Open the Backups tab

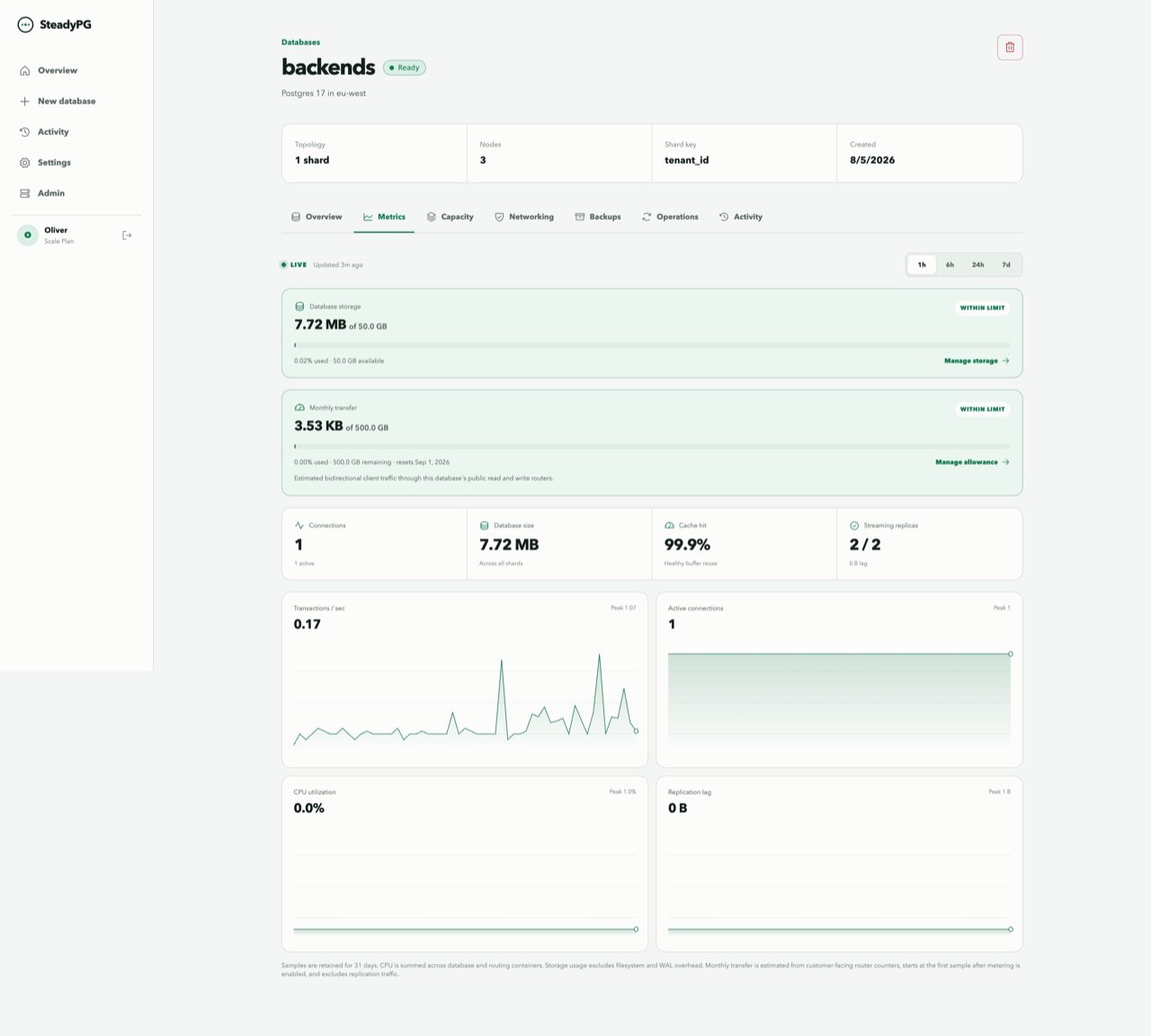coord(598,217)
